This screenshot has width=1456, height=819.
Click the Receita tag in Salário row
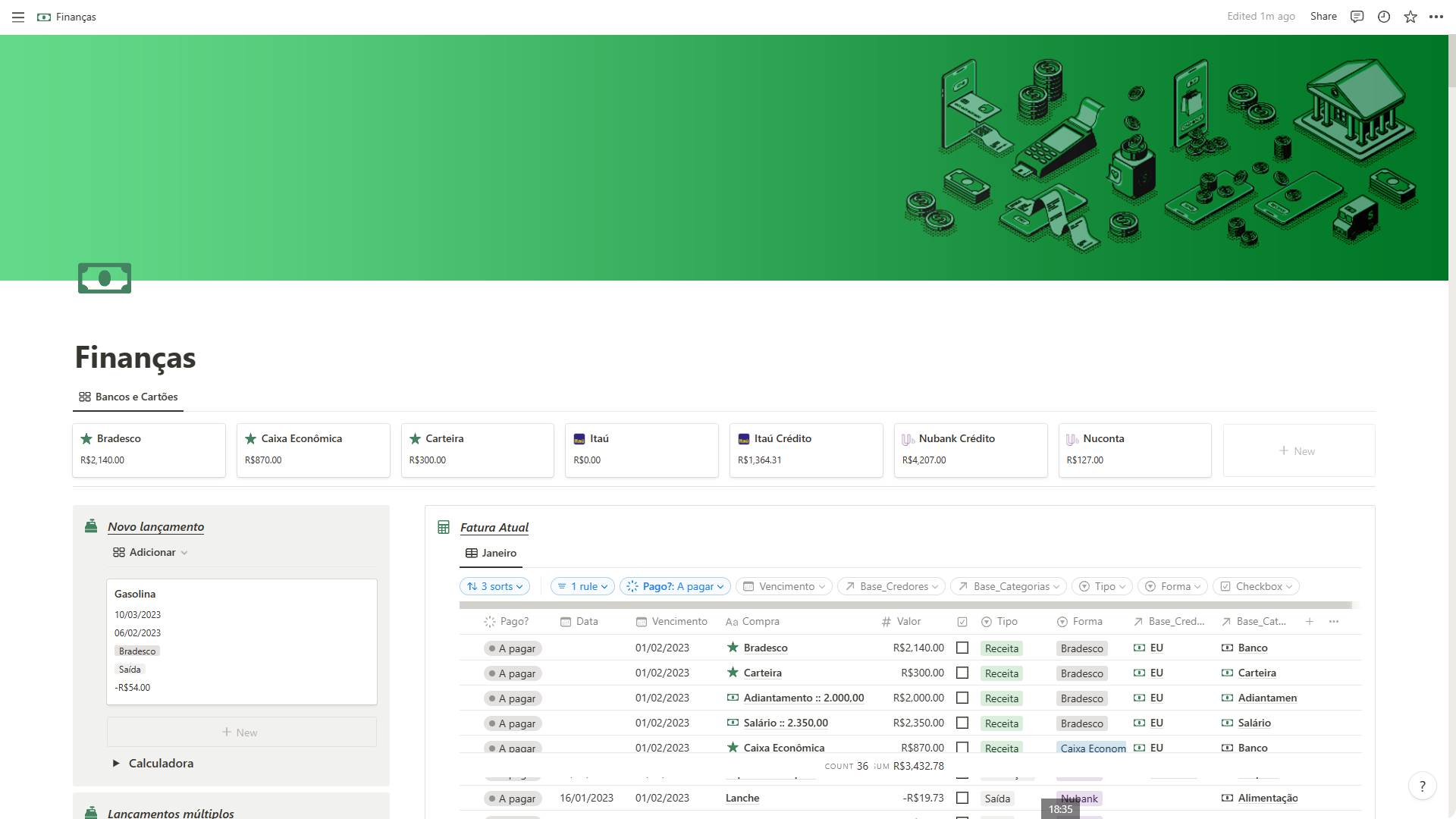click(1001, 723)
